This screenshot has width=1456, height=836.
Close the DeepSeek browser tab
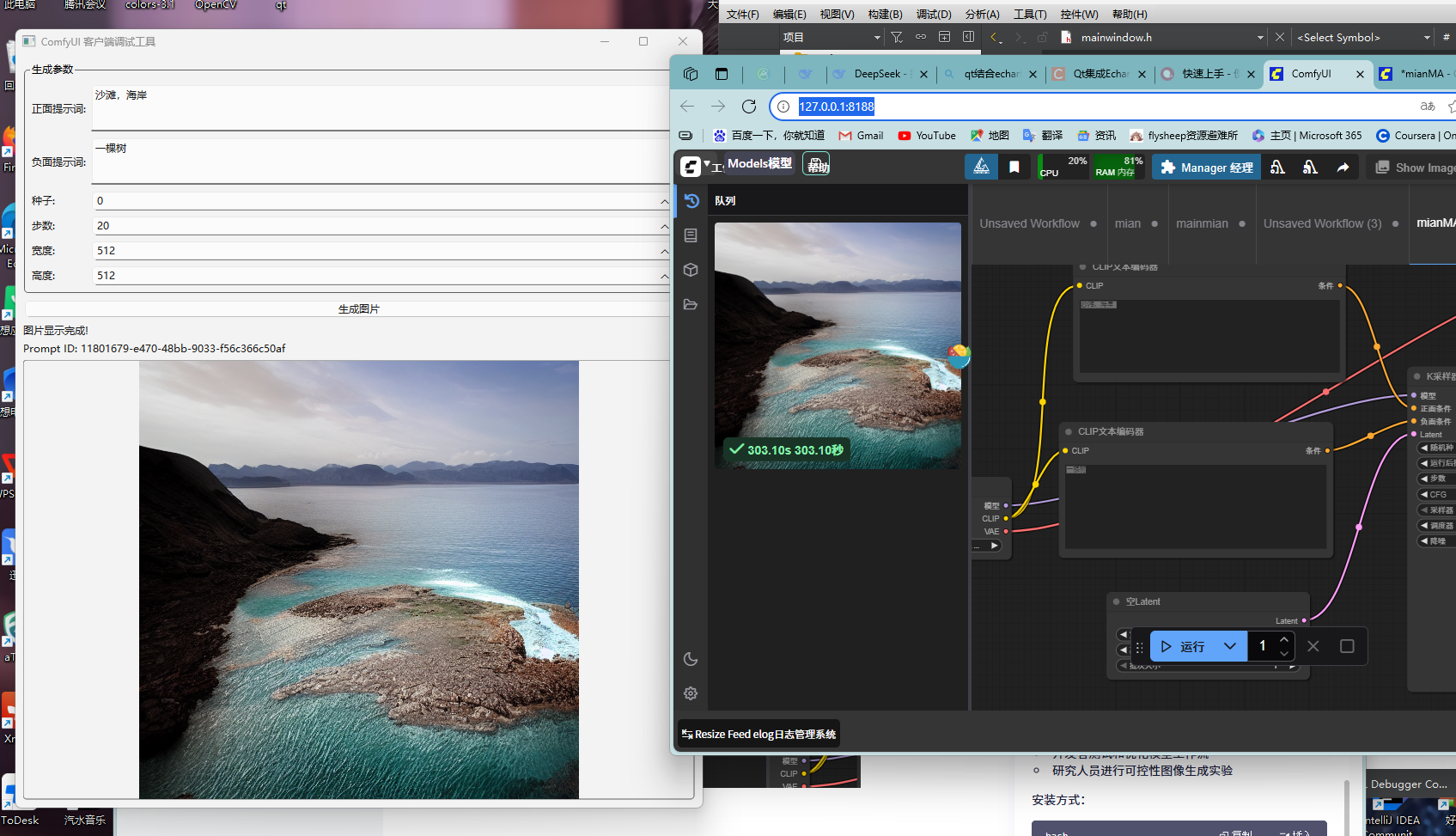click(x=923, y=75)
